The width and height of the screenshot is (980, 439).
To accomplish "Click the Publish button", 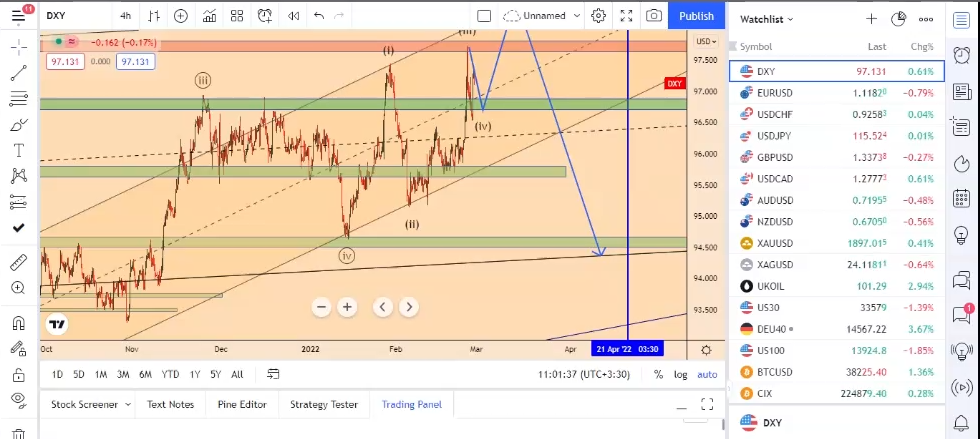I will point(696,16).
